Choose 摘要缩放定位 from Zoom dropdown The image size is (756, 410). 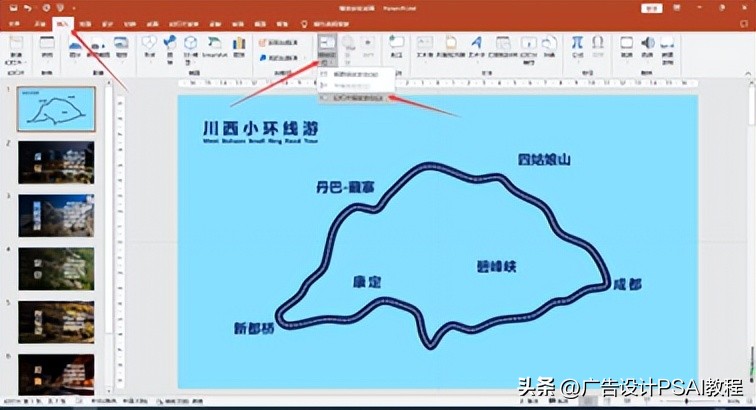[x=356, y=75]
